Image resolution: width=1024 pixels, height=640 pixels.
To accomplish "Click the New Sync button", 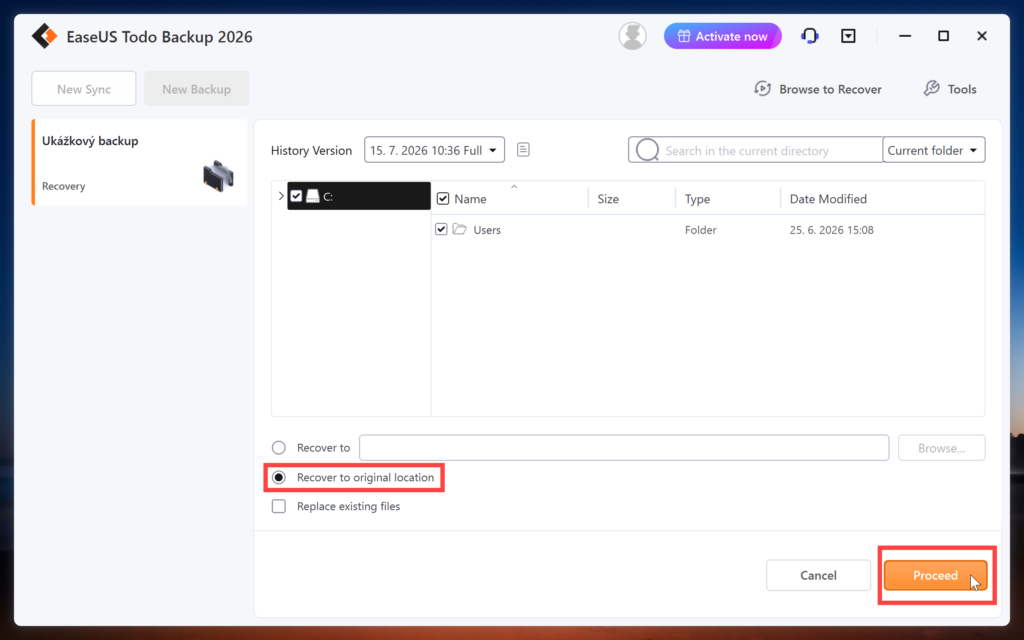I will tap(84, 89).
